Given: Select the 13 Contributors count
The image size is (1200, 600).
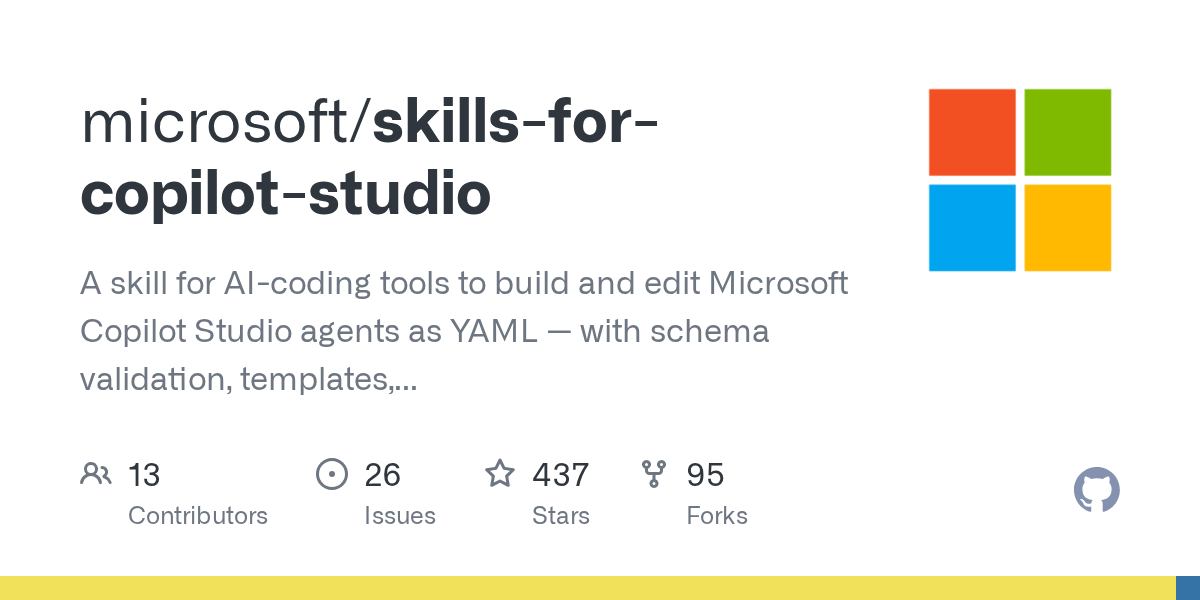Looking at the screenshot, I should 144,474.
